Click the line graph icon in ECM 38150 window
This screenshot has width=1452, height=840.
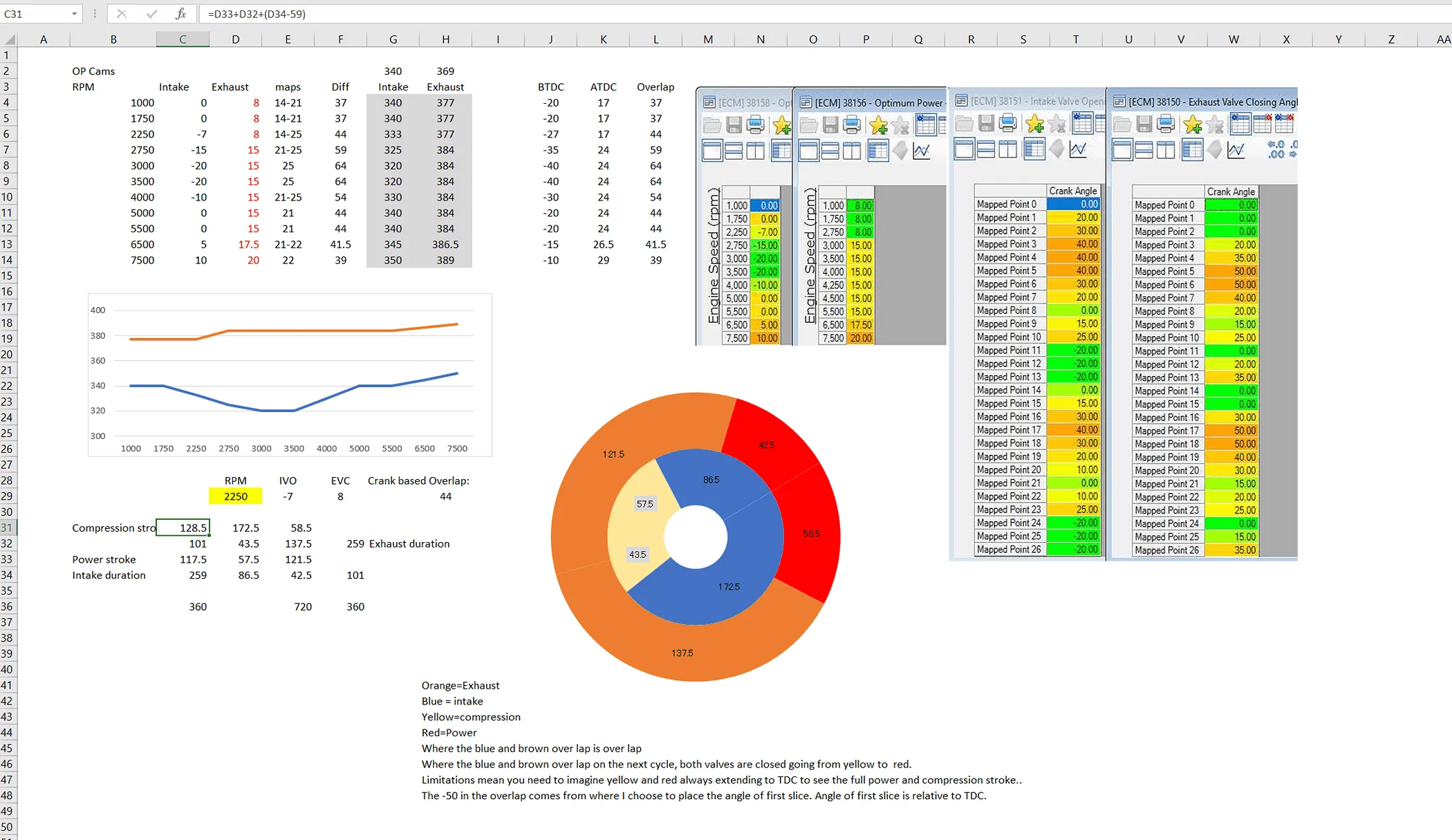(1236, 150)
